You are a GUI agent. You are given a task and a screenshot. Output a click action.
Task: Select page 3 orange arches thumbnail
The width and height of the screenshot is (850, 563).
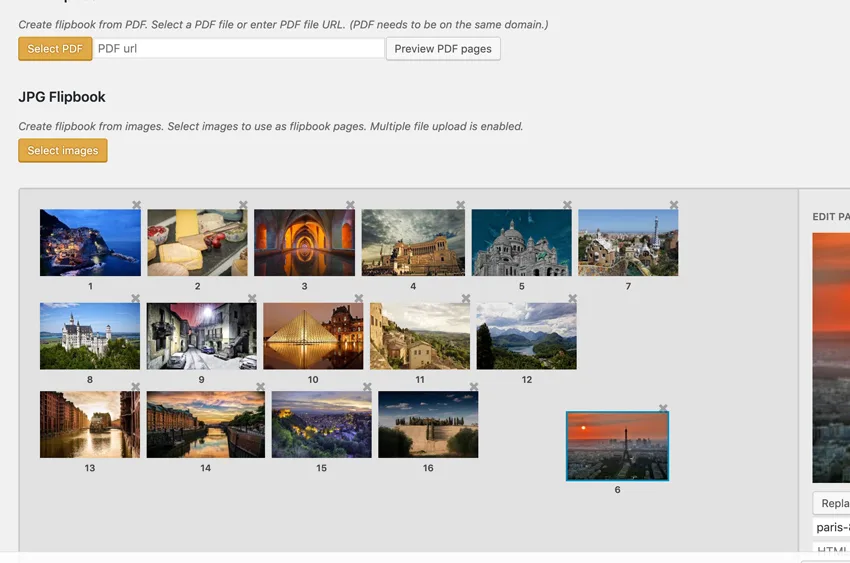[305, 243]
